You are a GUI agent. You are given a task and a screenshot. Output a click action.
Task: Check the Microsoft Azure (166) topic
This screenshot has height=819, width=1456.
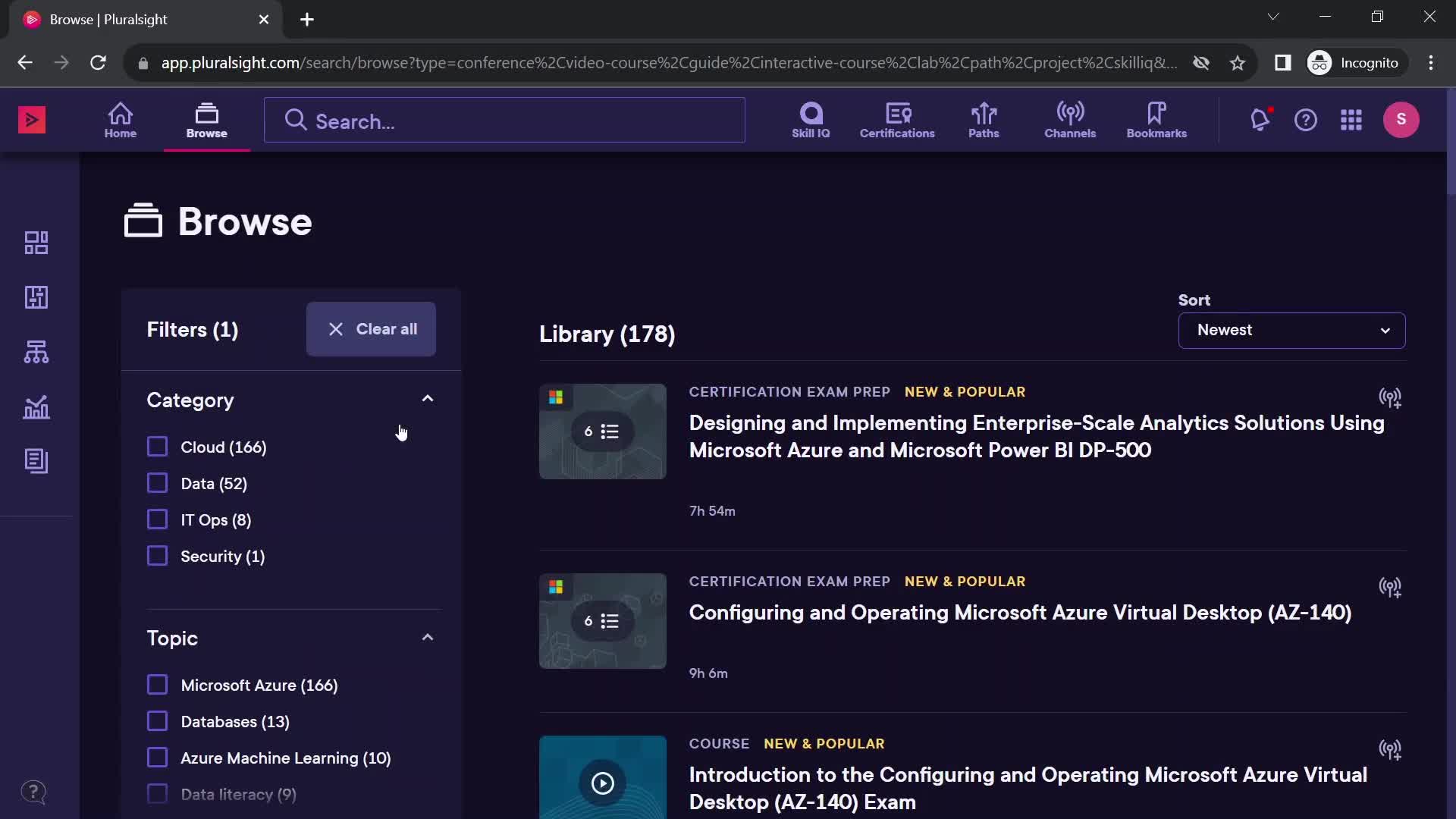157,685
